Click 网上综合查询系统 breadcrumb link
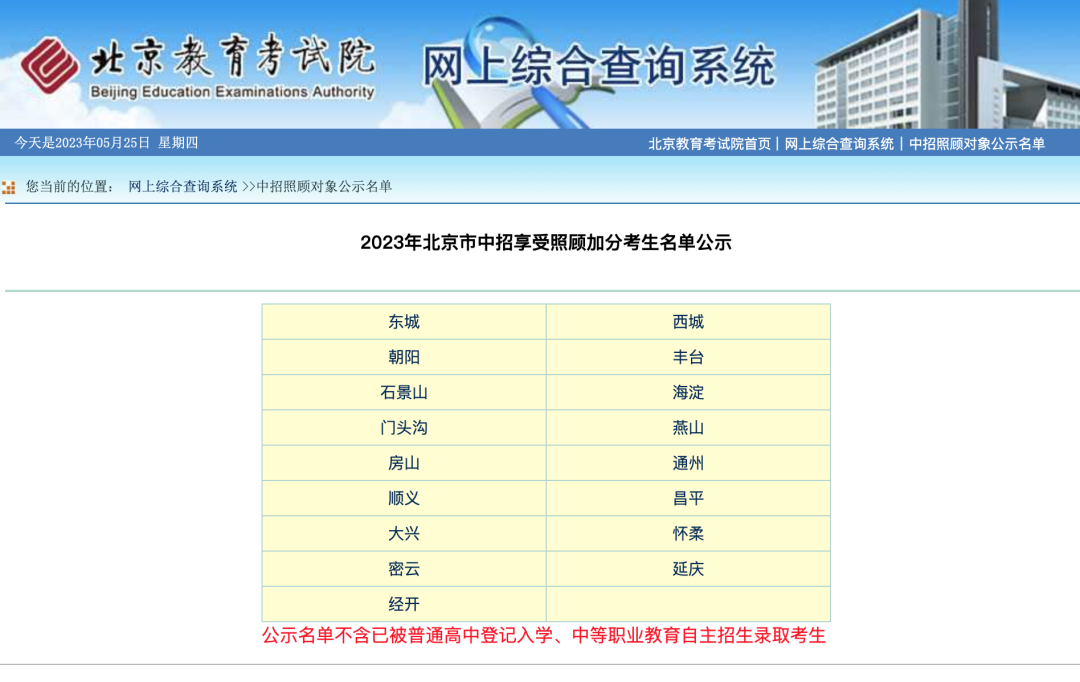Screen dimensions: 1080x682 pyautogui.click(x=183, y=186)
